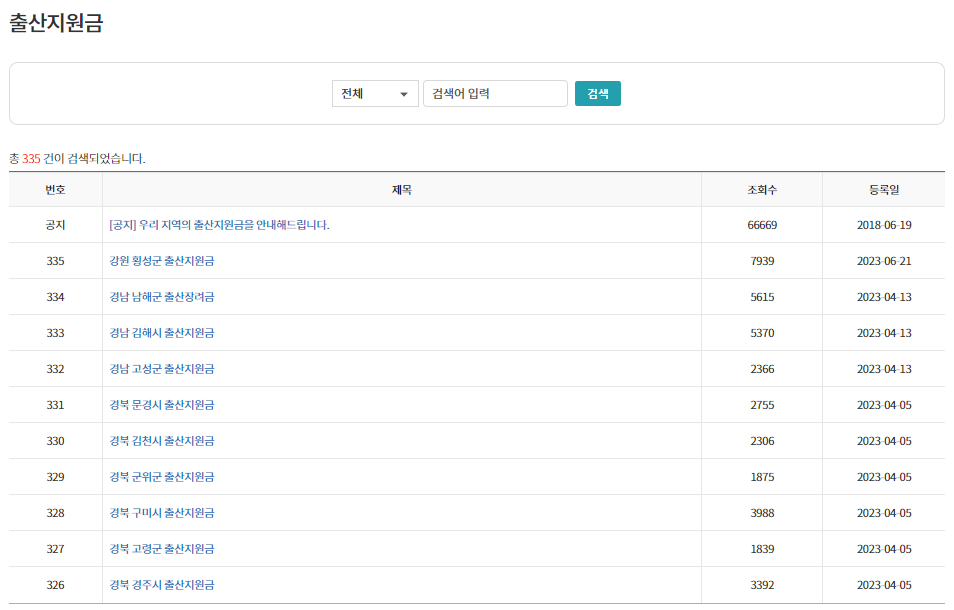Click the total 335 results count text
The image size is (954, 610).
point(77,159)
